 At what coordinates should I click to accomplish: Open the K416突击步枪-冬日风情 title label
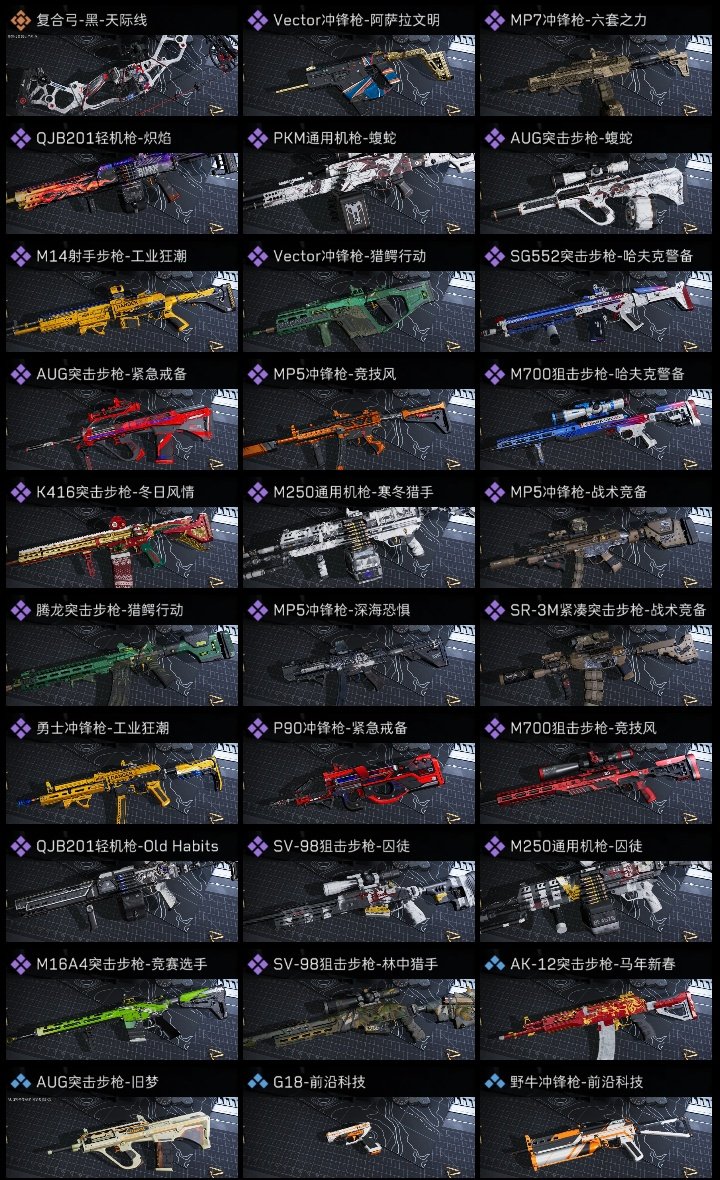click(x=115, y=492)
